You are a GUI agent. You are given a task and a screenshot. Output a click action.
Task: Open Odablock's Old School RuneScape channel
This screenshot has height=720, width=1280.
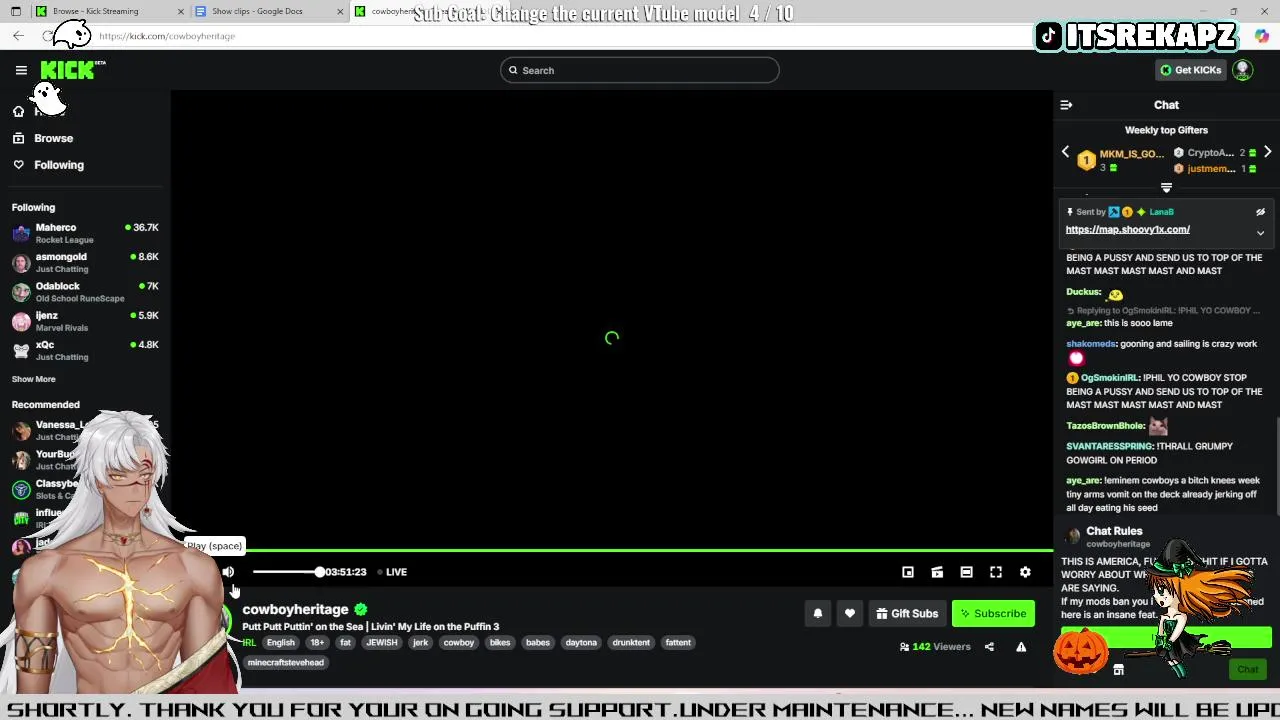tap(85, 291)
